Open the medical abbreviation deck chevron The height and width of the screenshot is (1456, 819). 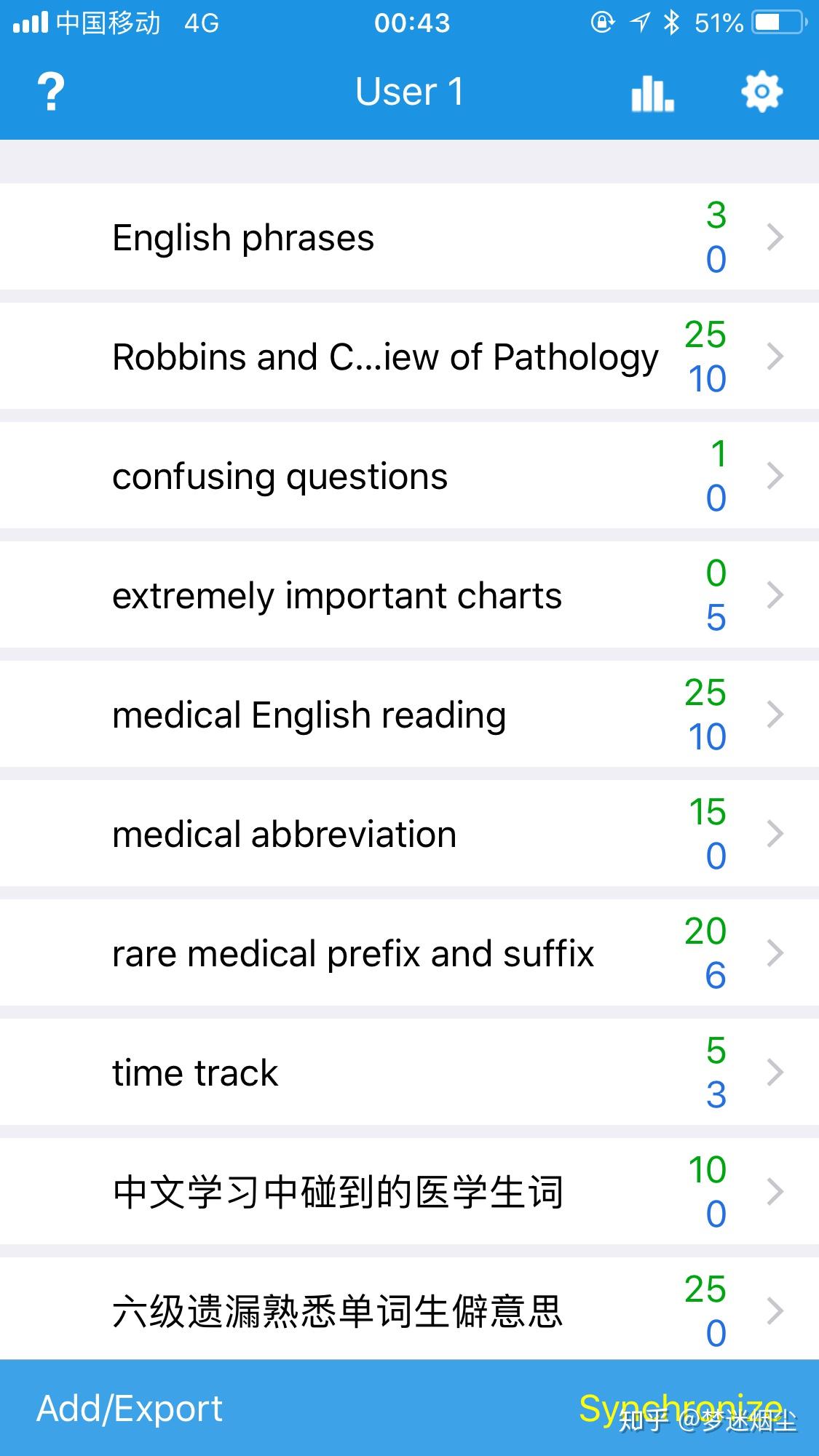point(775,834)
